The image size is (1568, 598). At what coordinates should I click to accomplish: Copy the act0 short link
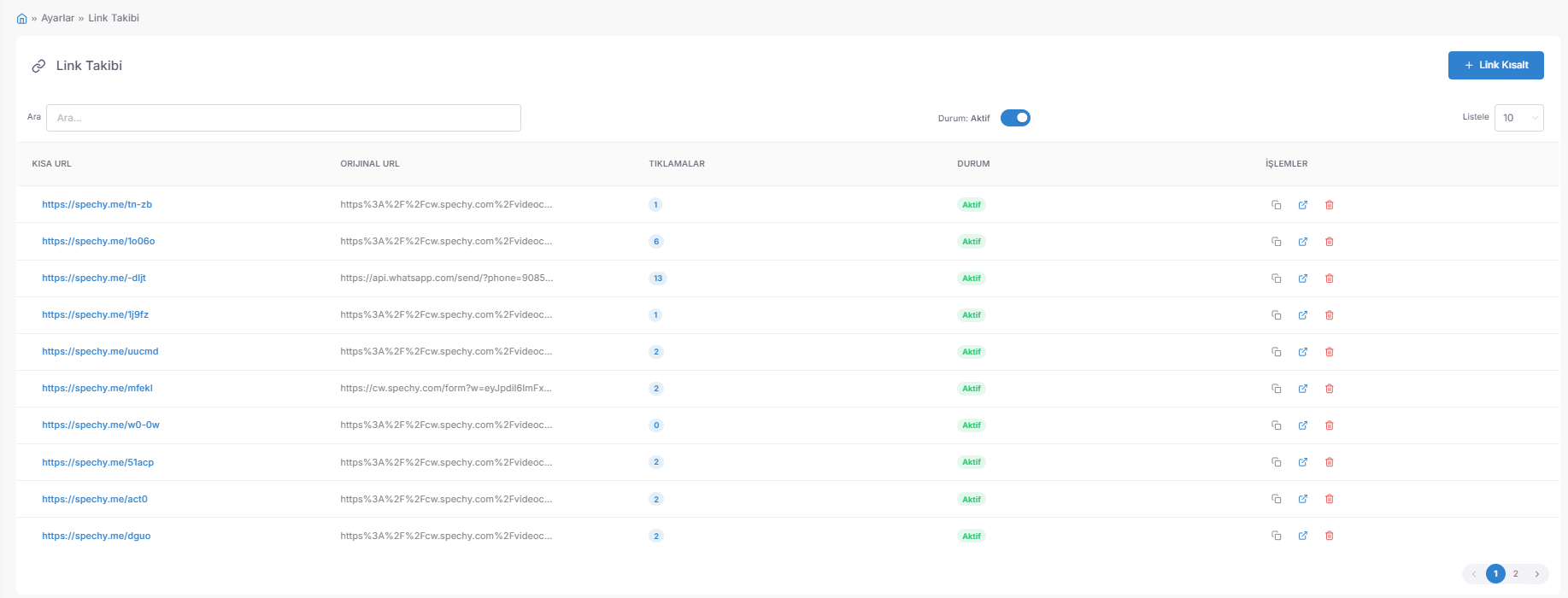coord(1277,499)
